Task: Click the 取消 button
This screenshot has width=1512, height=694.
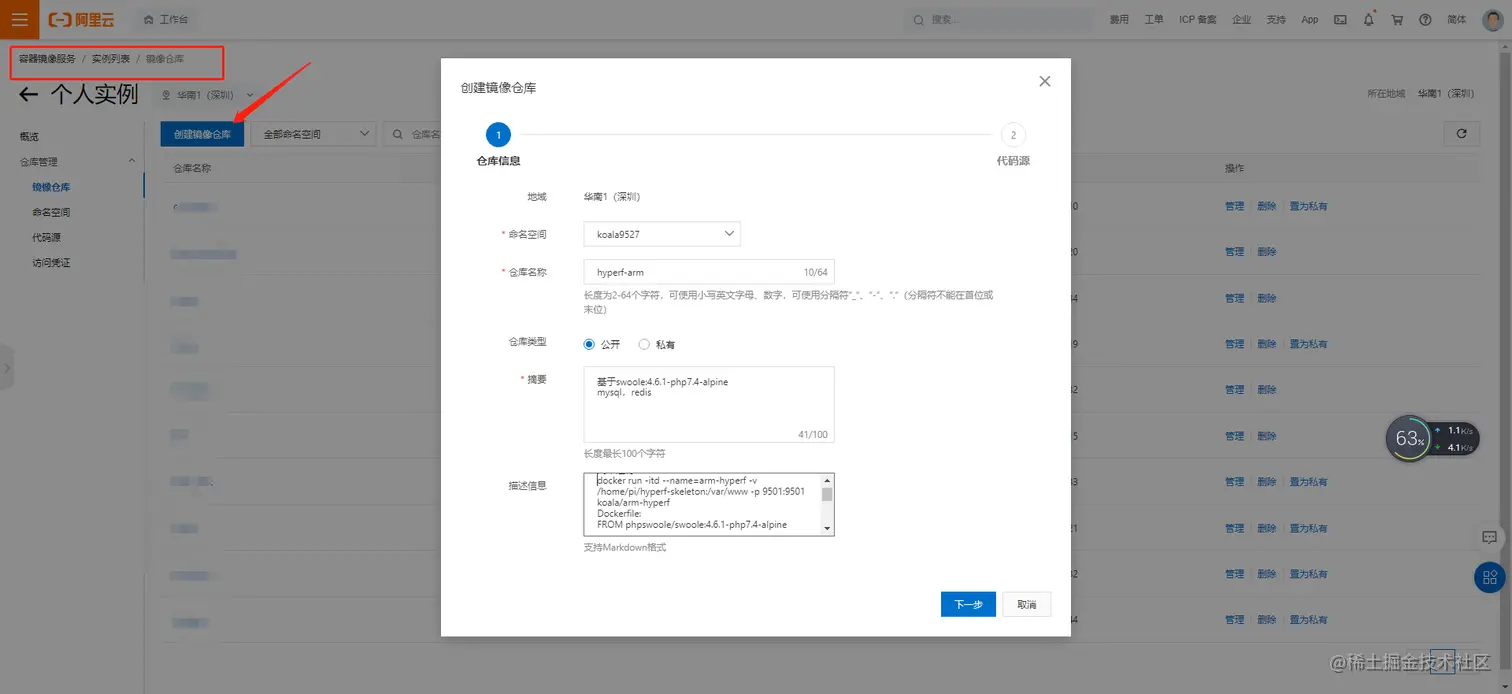Action: coord(1027,604)
